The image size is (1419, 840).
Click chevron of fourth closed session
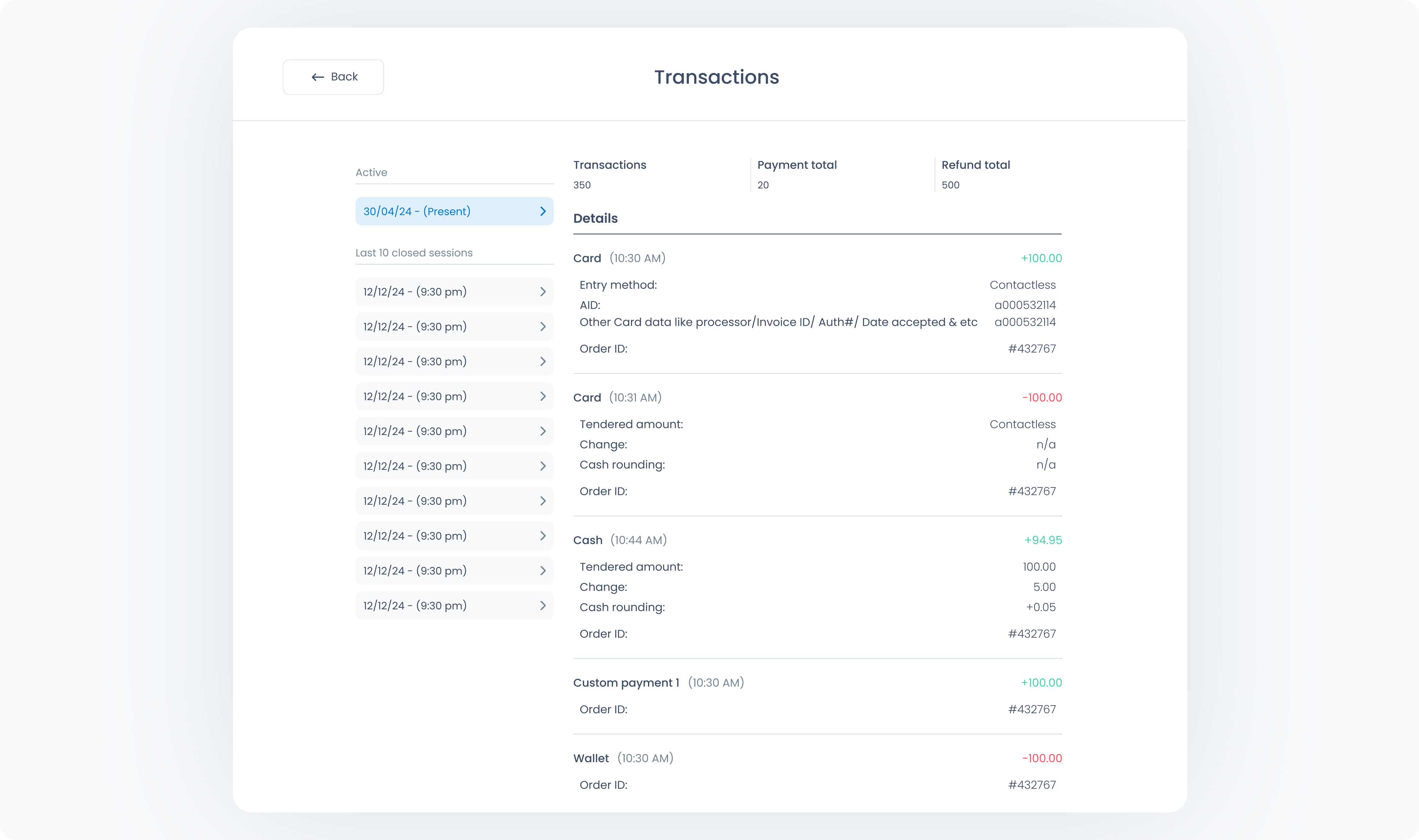pos(543,396)
